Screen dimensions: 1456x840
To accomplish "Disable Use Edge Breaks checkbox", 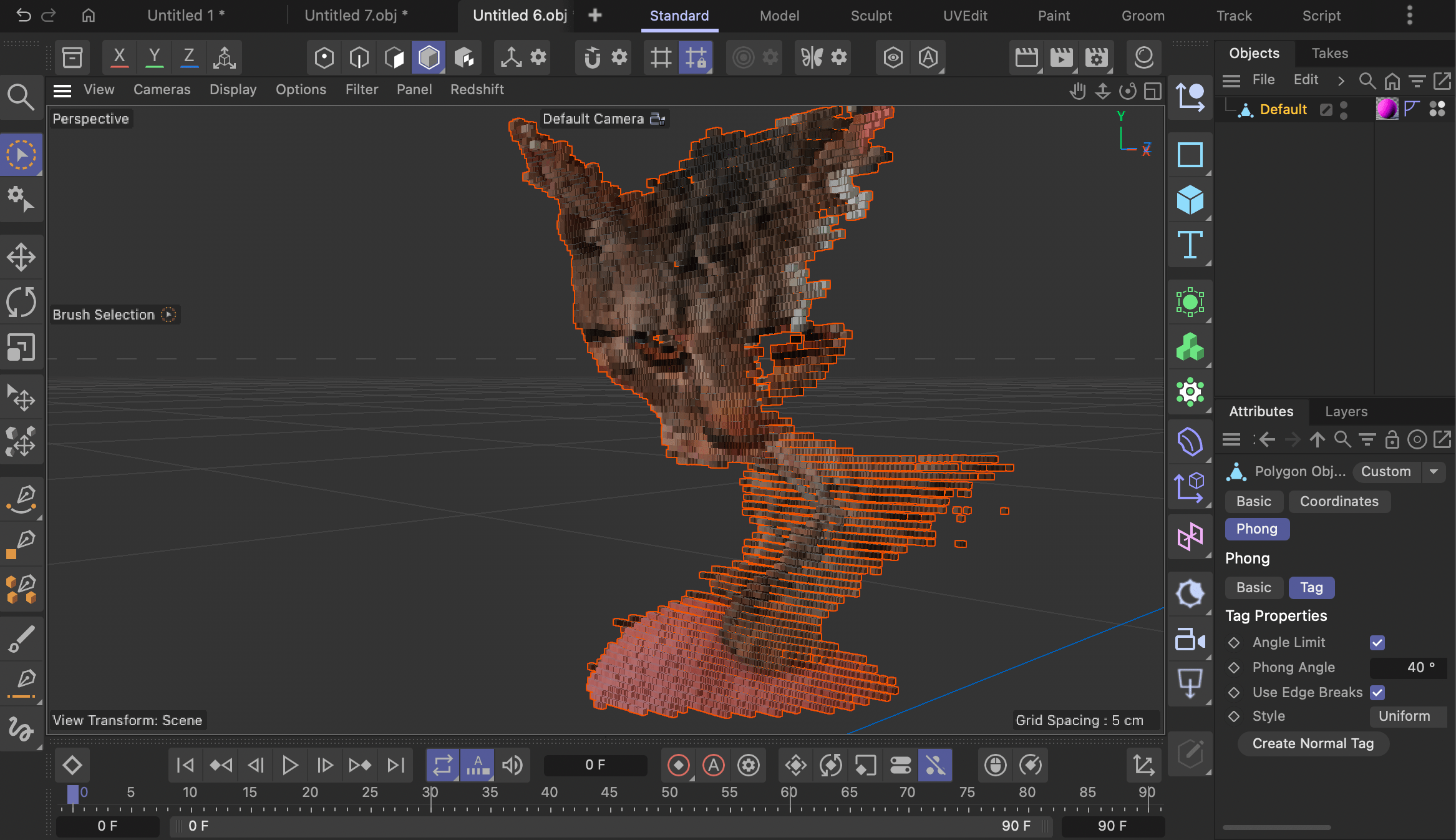I will (x=1377, y=693).
